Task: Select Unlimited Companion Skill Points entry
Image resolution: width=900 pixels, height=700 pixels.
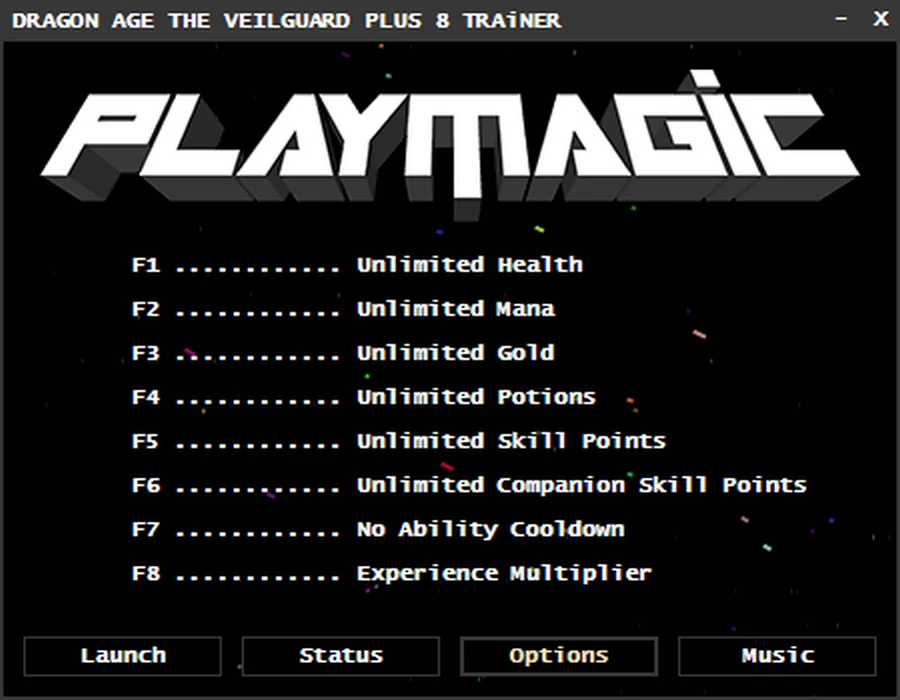Action: coord(469,485)
